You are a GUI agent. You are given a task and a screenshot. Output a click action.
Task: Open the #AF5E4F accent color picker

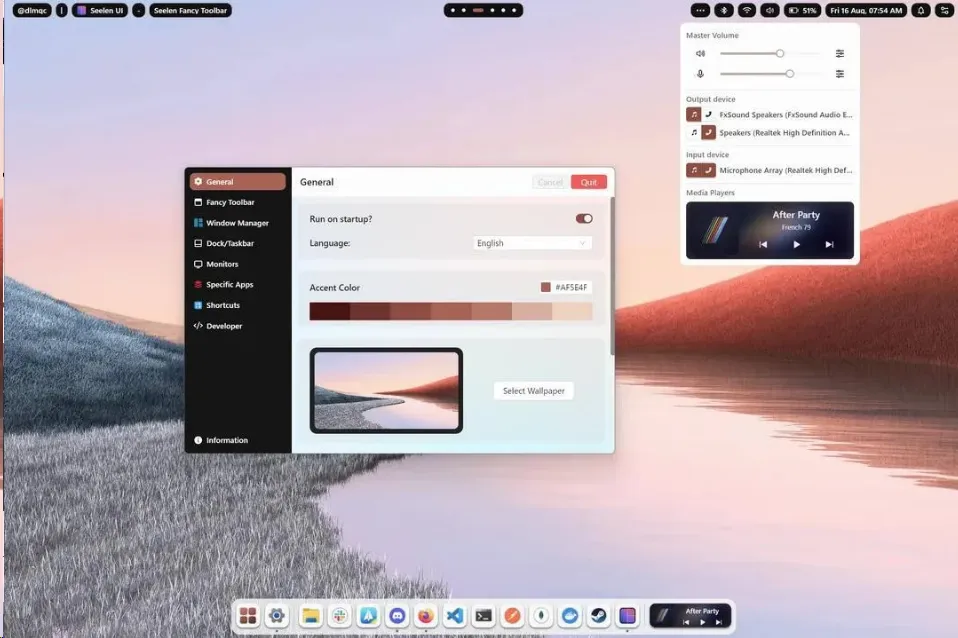(565, 287)
